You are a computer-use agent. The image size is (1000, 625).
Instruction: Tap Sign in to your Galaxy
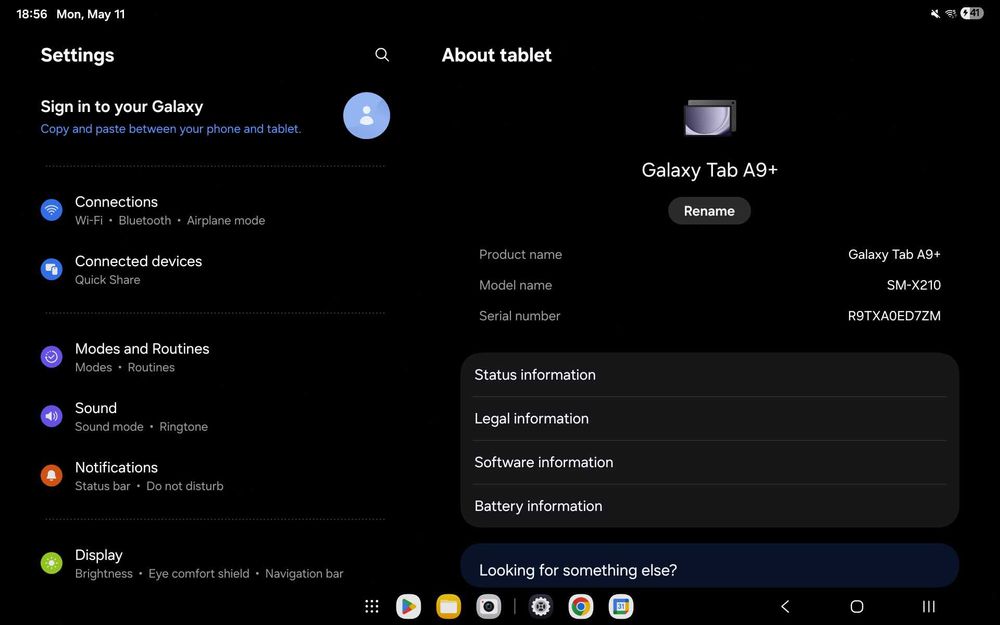(x=122, y=107)
